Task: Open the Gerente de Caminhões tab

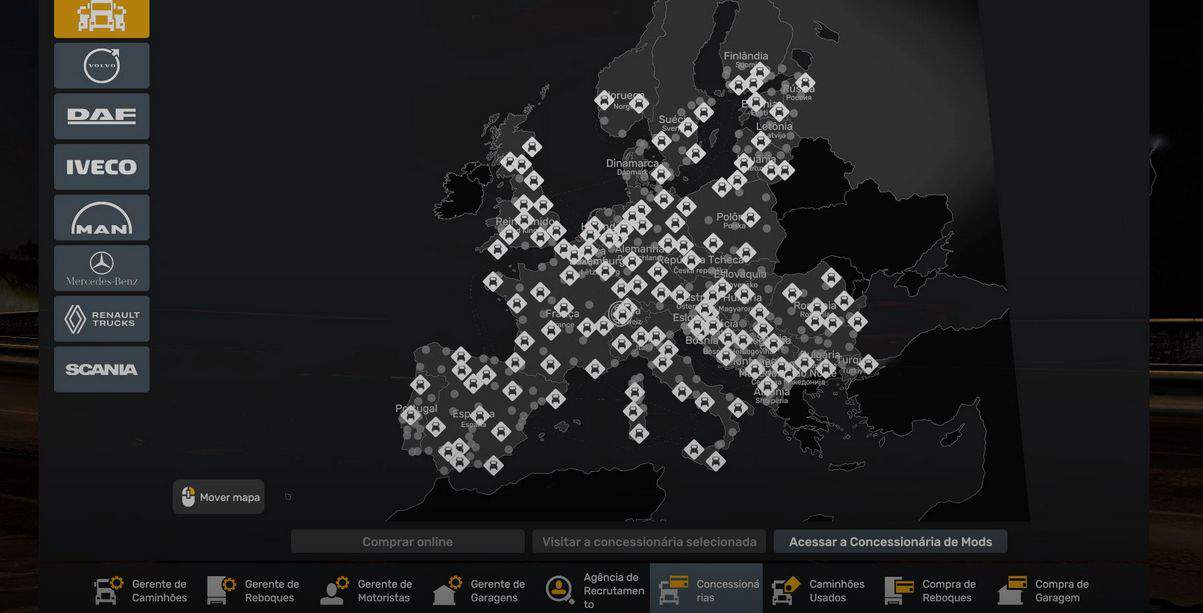Action: pyautogui.click(x=141, y=590)
